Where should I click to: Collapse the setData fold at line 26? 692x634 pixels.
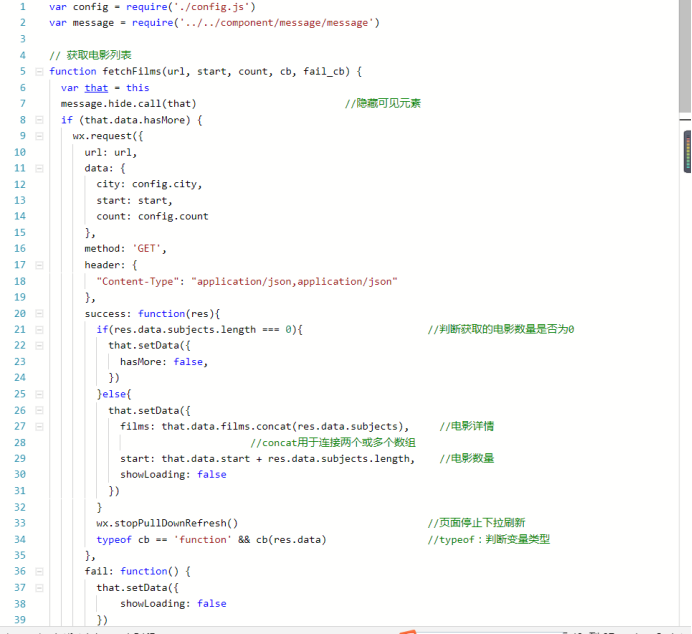tap(39, 410)
